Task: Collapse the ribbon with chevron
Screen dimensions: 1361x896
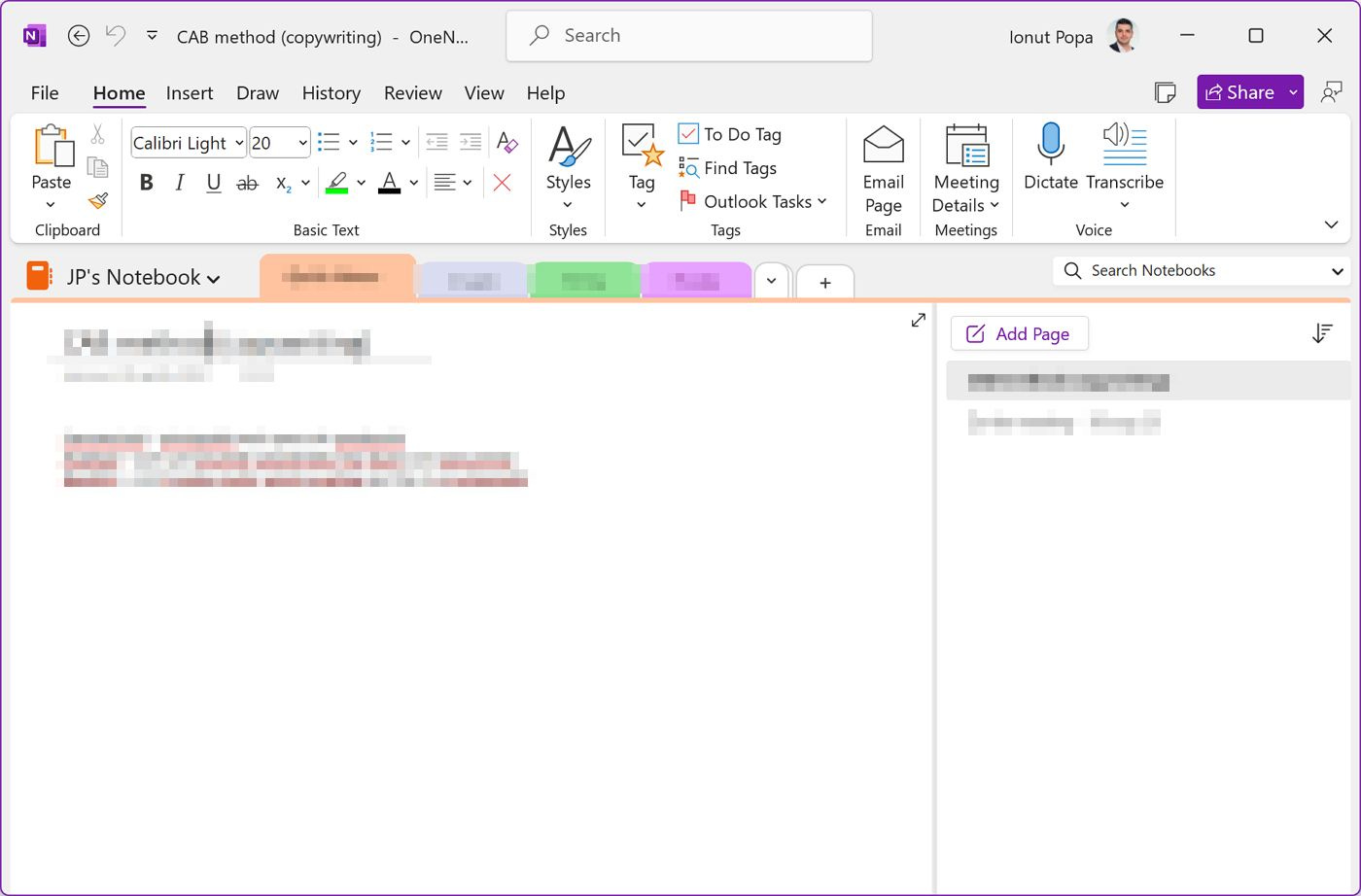Action: 1331,224
